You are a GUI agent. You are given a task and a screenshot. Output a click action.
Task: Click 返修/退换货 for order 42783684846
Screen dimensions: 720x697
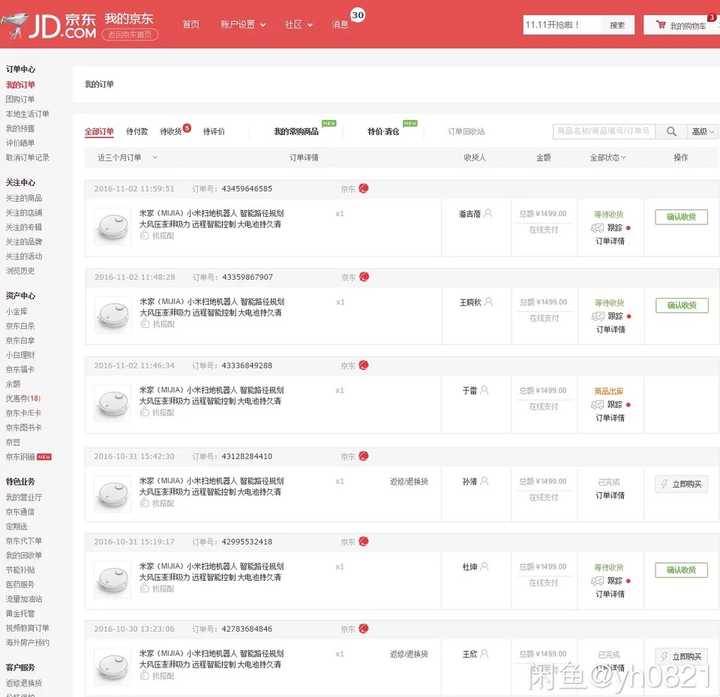click(x=409, y=654)
